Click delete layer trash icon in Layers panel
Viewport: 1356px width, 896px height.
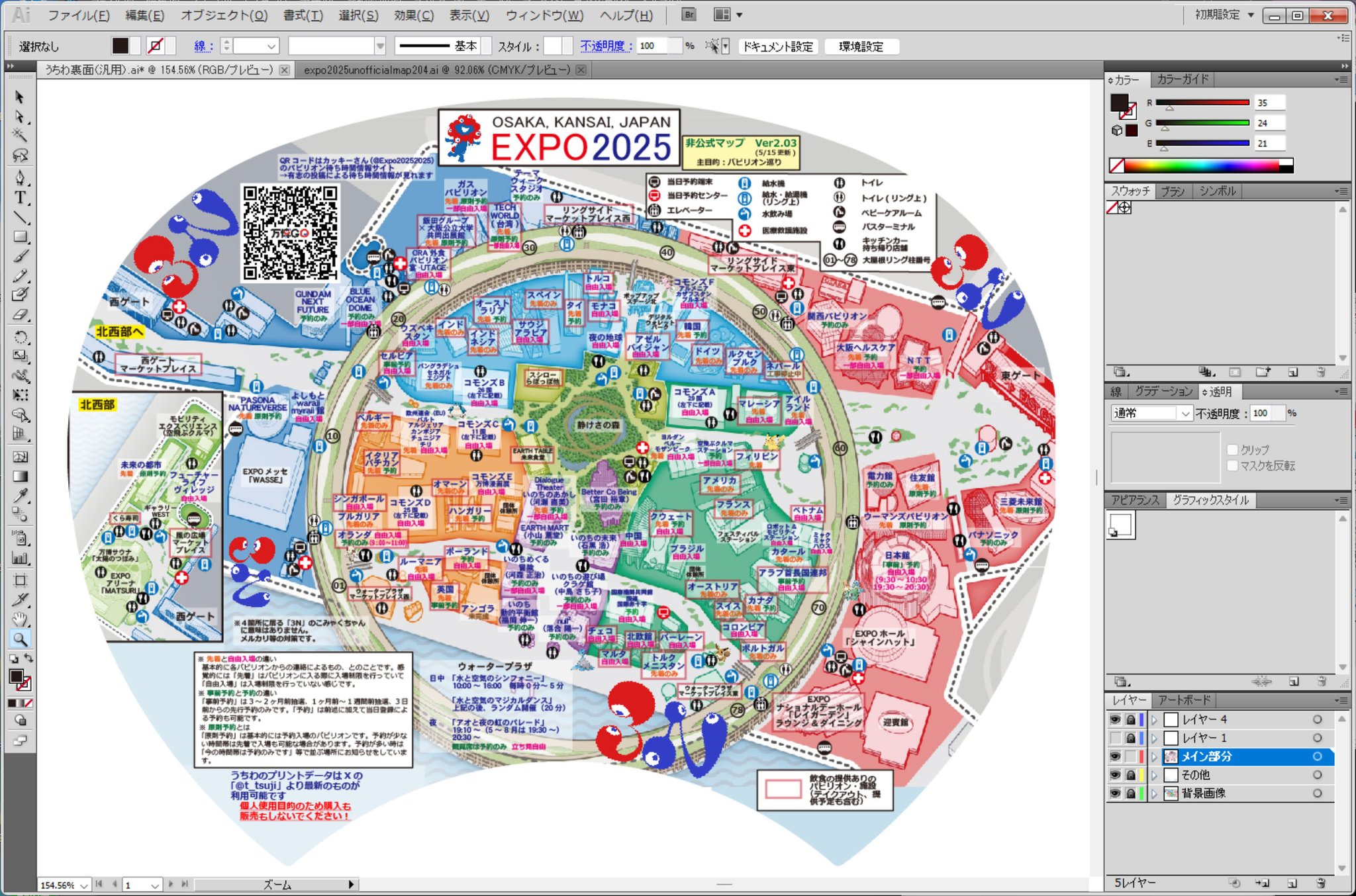pyautogui.click(x=1320, y=883)
